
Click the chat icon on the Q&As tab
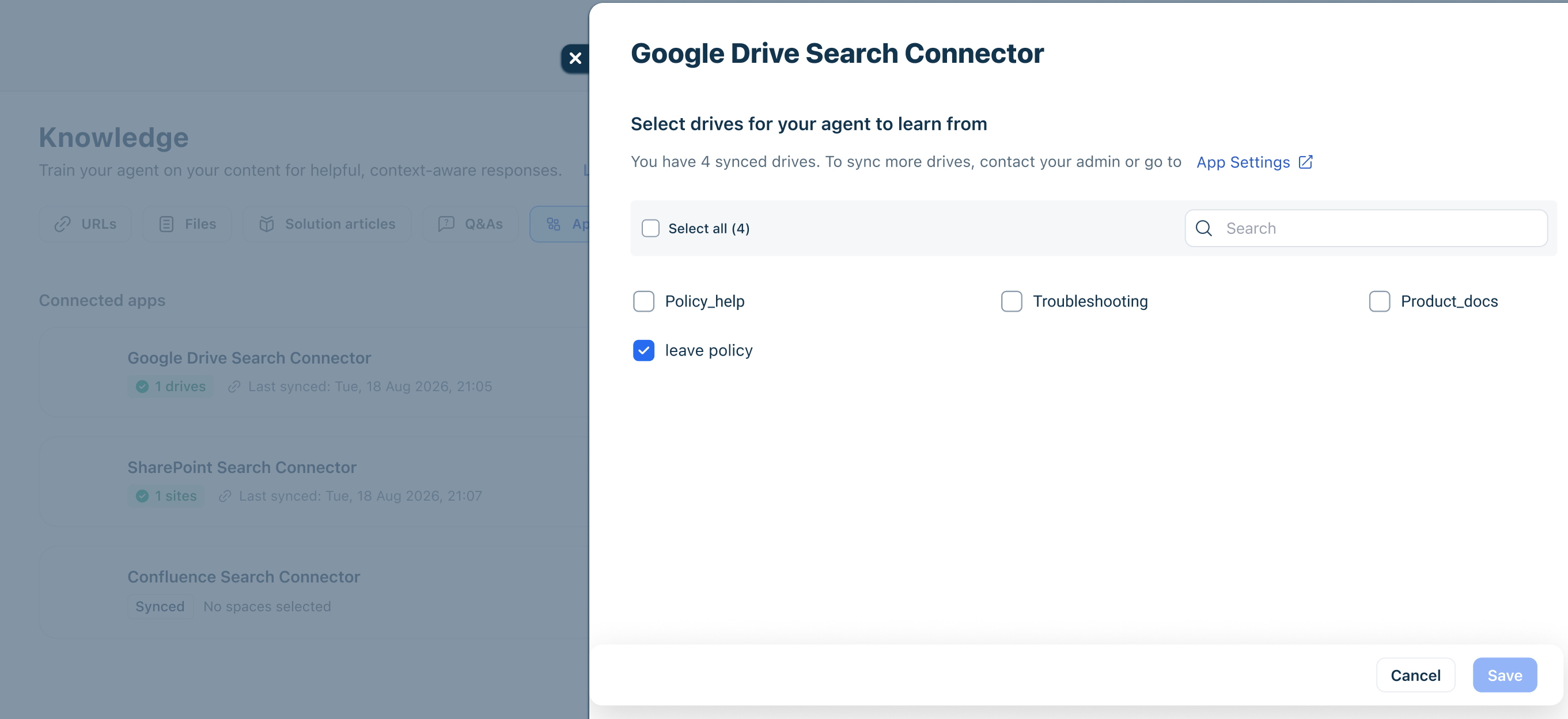[446, 224]
